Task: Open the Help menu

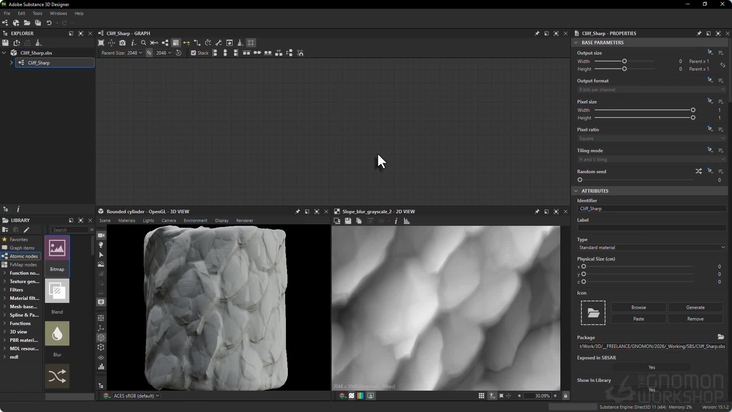Action: (79, 14)
